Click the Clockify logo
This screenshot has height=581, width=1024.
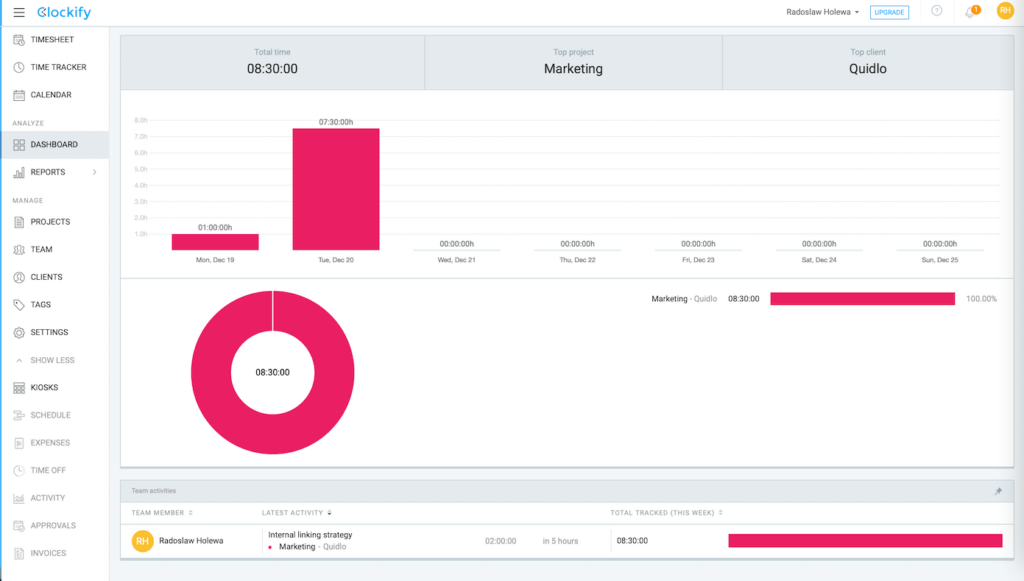(x=64, y=12)
